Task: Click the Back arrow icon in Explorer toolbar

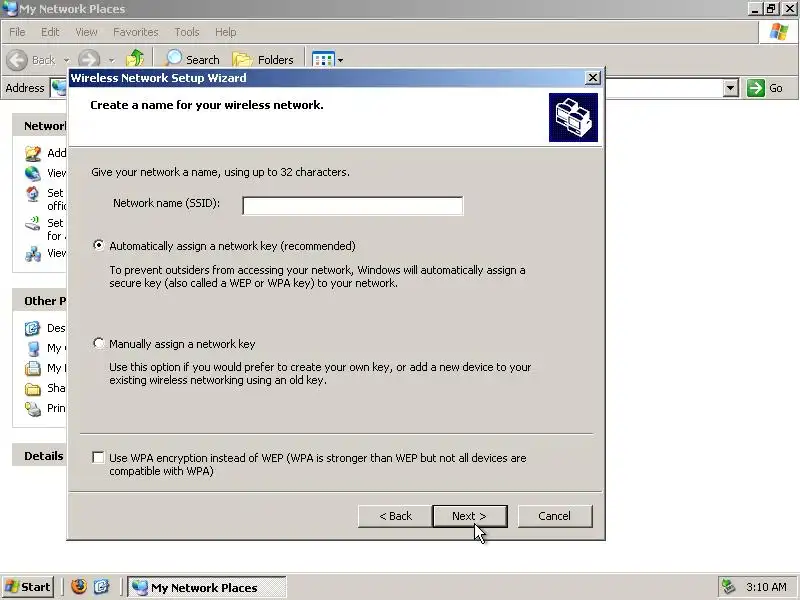Action: pos(17,60)
